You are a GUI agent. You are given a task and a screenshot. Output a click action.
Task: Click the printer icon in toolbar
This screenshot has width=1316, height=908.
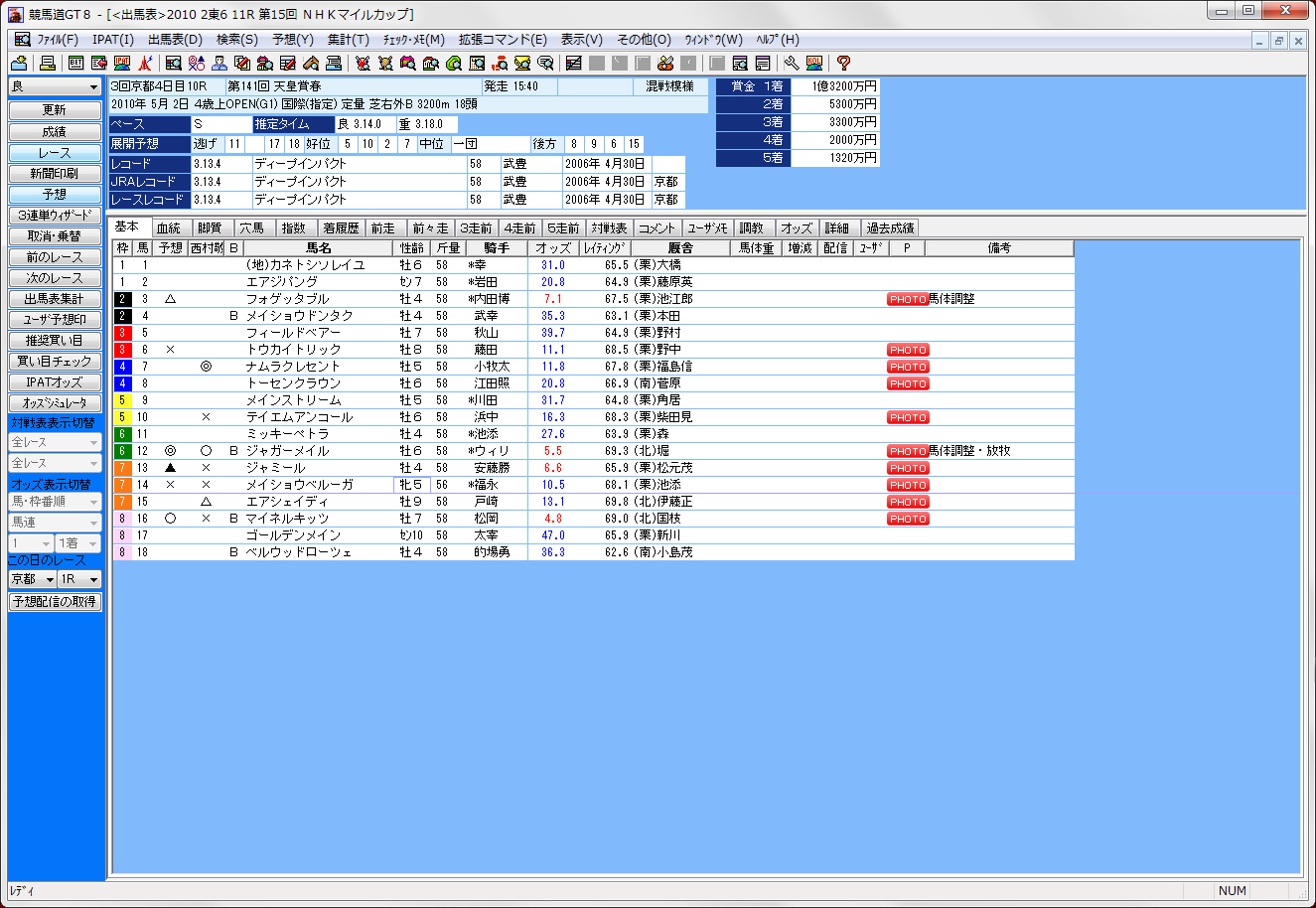click(47, 64)
